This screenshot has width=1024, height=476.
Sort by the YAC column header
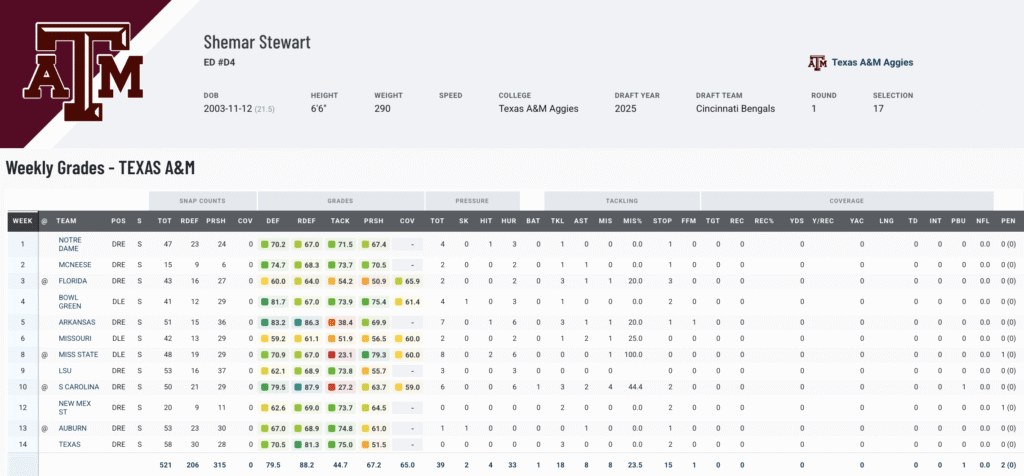856,221
